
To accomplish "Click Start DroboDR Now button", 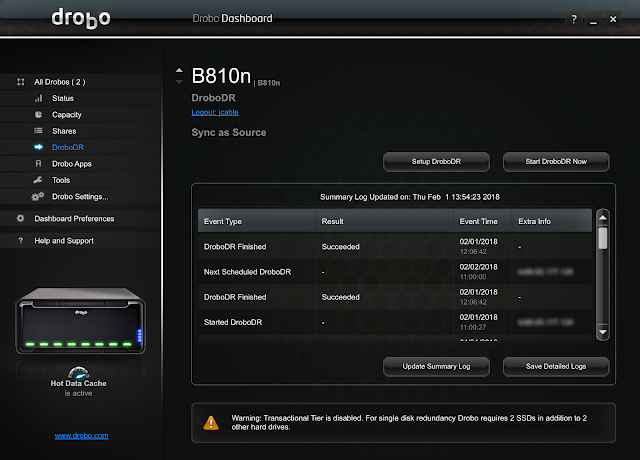I will [556, 162].
